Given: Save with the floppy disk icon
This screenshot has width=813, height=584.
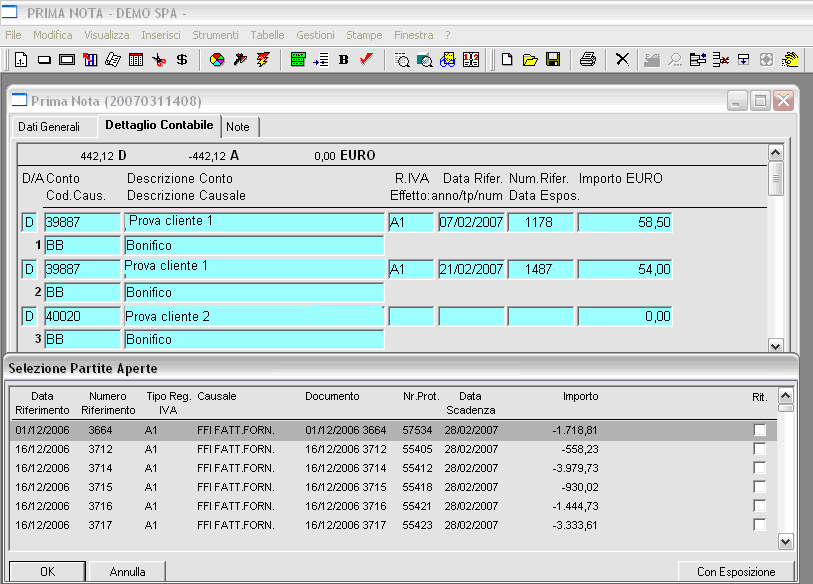Looking at the screenshot, I should click(553, 60).
